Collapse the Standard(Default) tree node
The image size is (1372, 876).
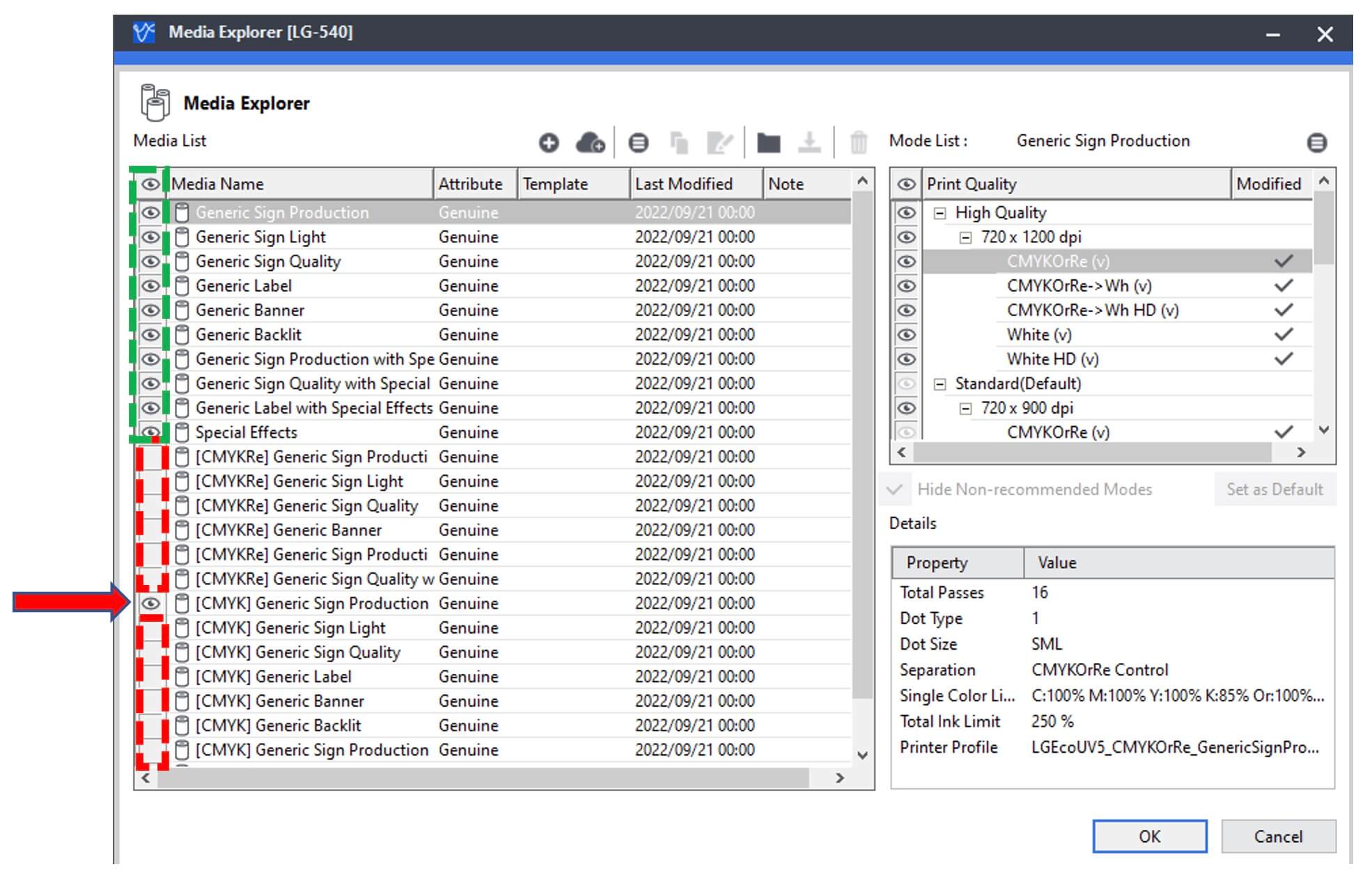point(940,384)
